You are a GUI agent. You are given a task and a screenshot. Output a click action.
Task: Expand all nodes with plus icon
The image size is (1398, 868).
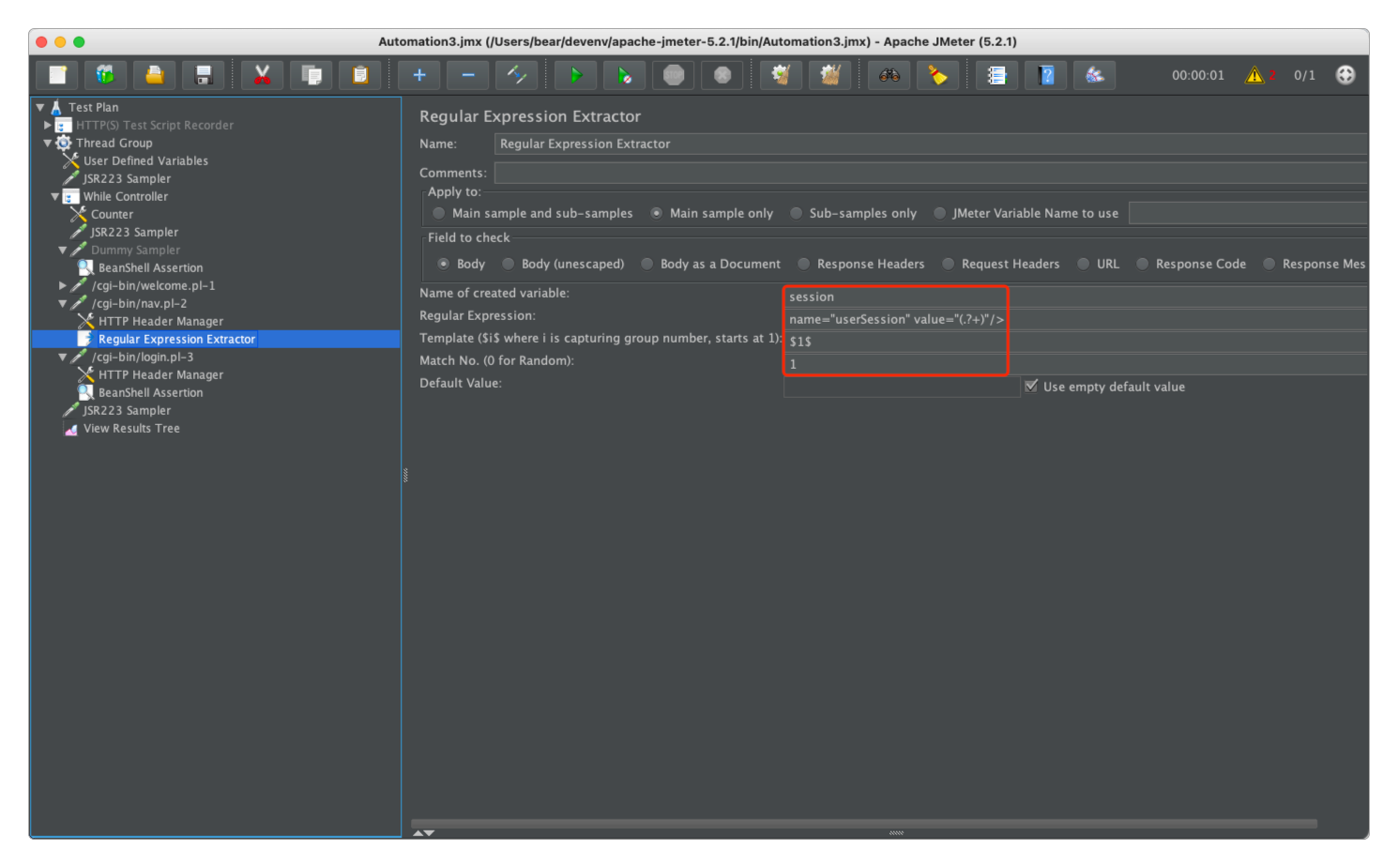click(x=419, y=75)
